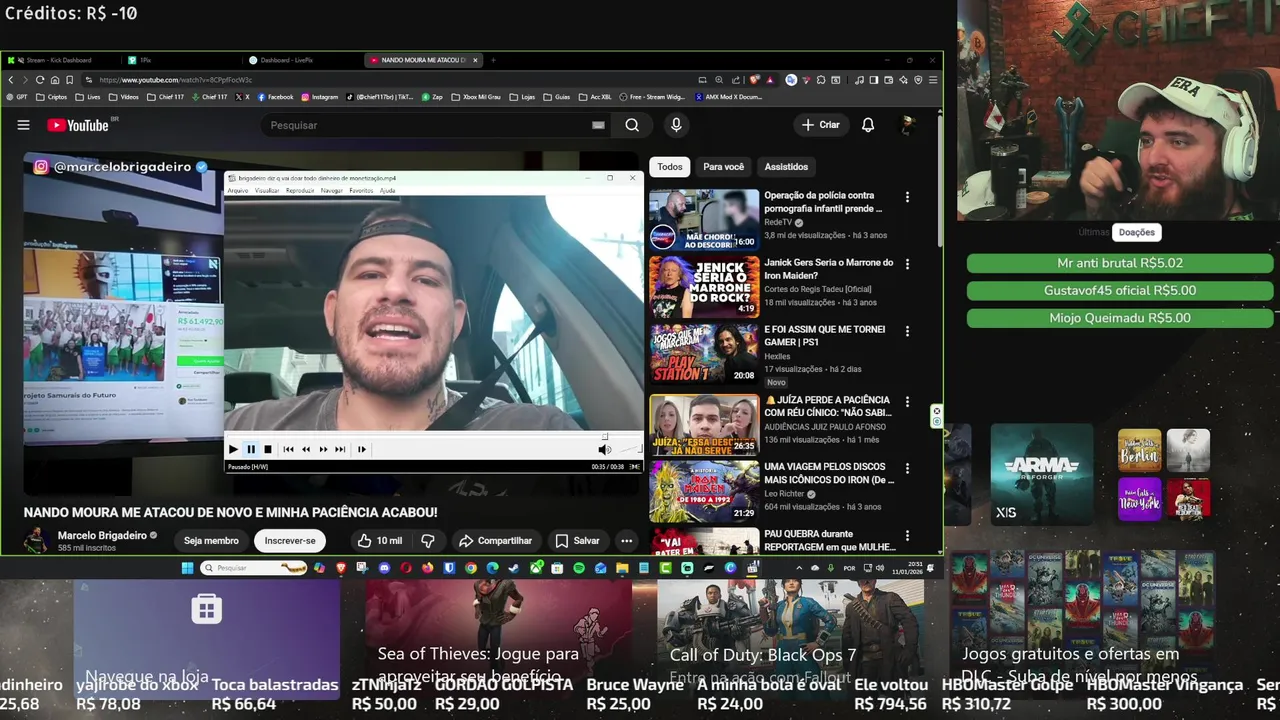
Task: Start voice search with the microphone icon
Action: 676,125
